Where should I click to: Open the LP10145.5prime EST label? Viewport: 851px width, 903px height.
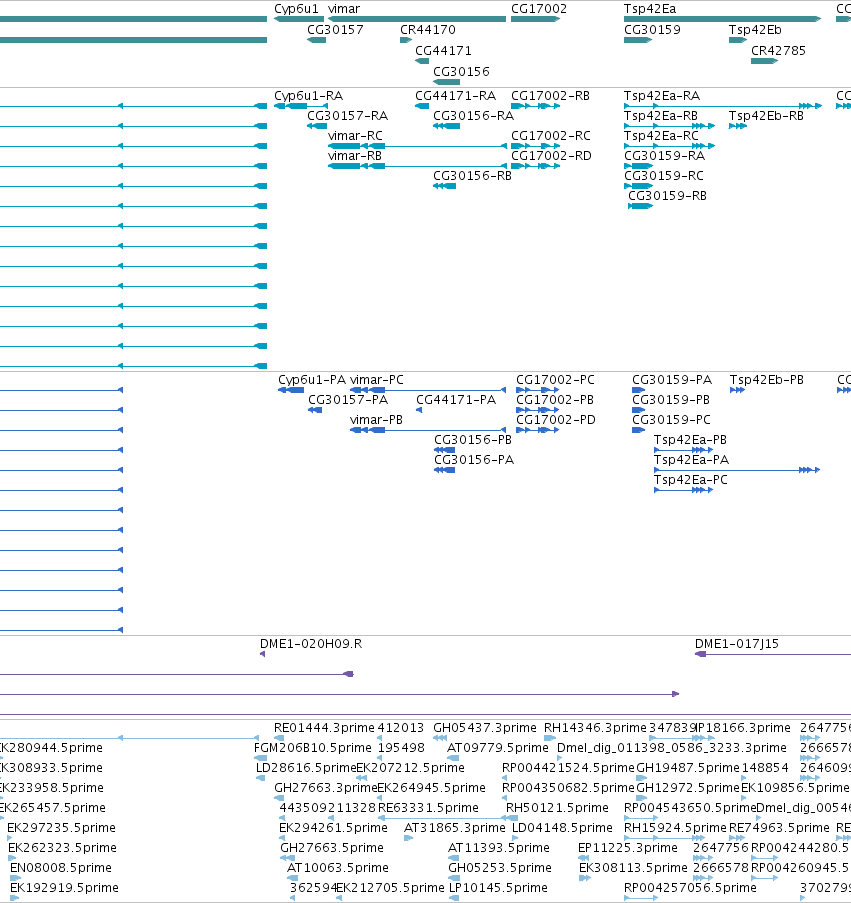pyautogui.click(x=499, y=888)
